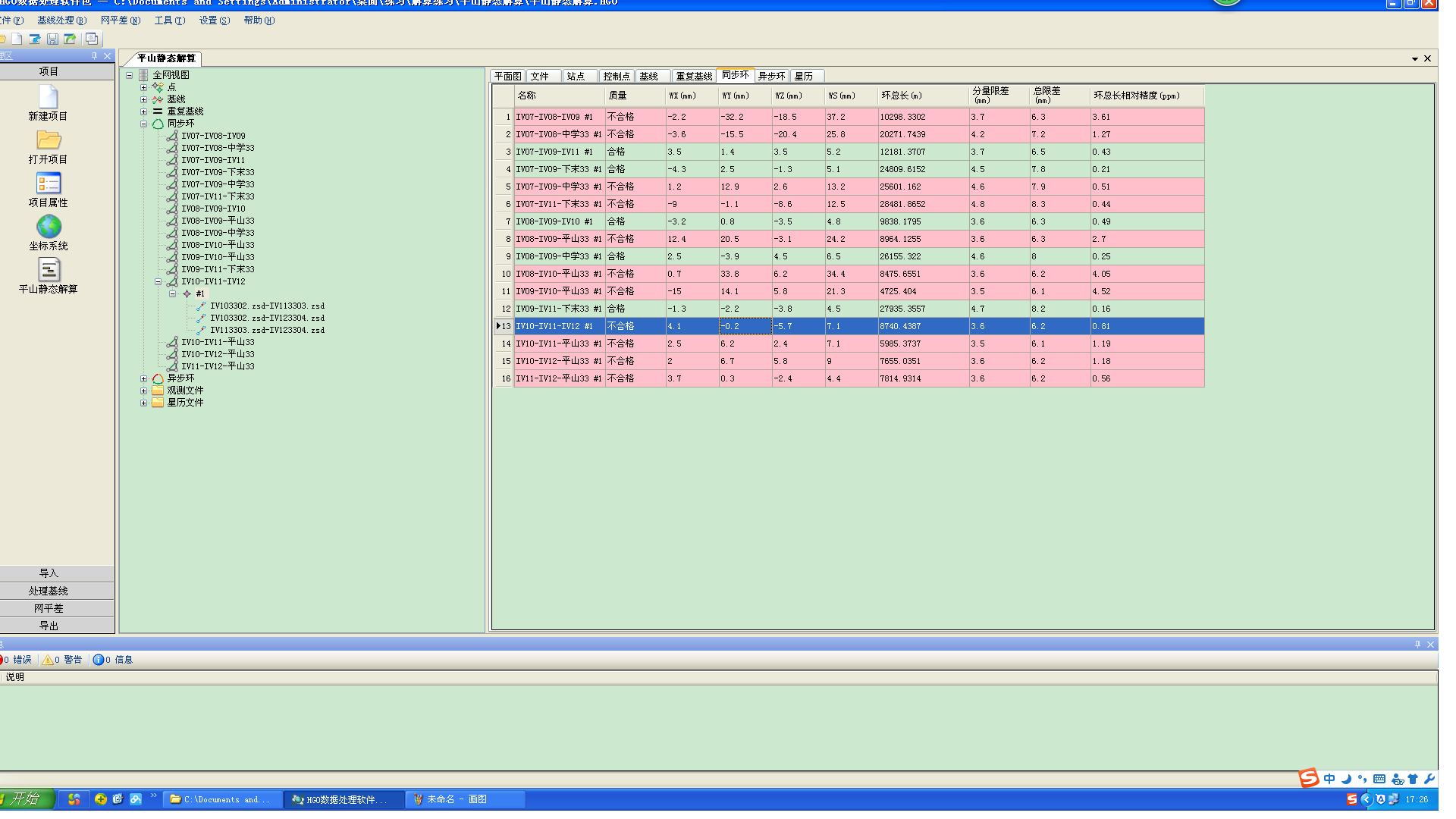Click the 平山静态解算 sidebar document icon
This screenshot has height=819, width=1456.
pos(49,269)
